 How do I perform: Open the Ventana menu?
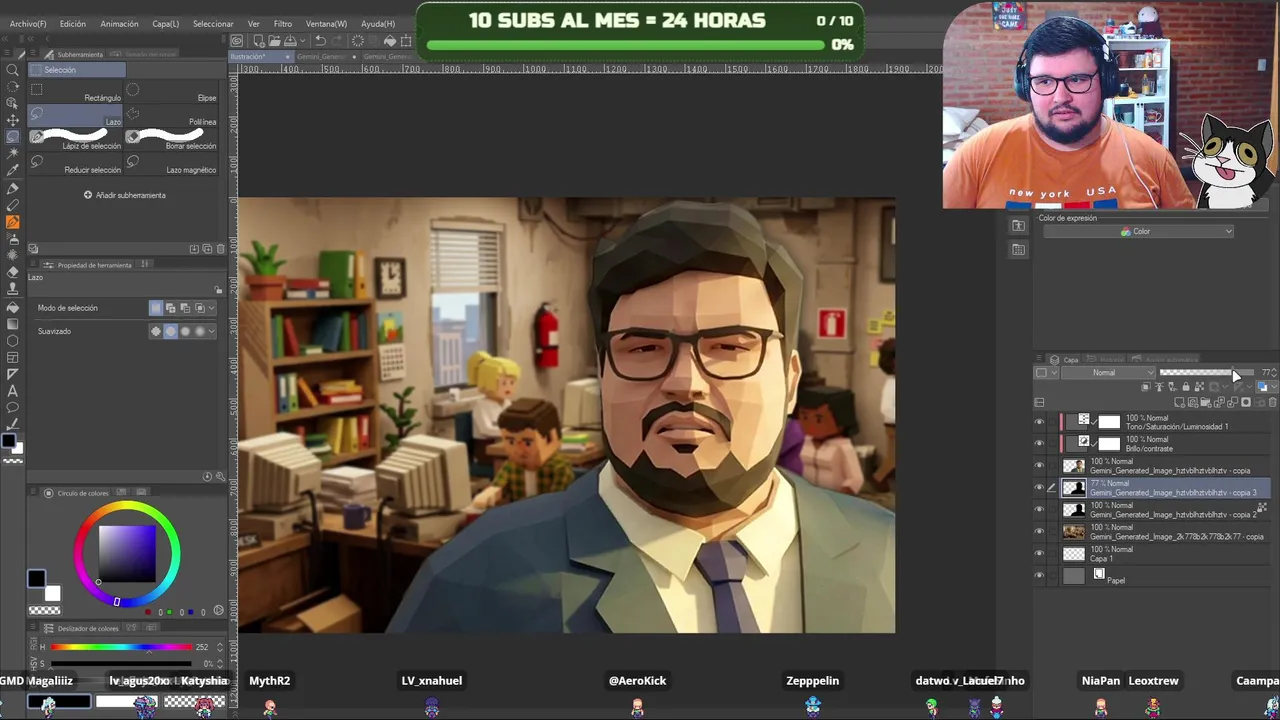tap(326, 24)
